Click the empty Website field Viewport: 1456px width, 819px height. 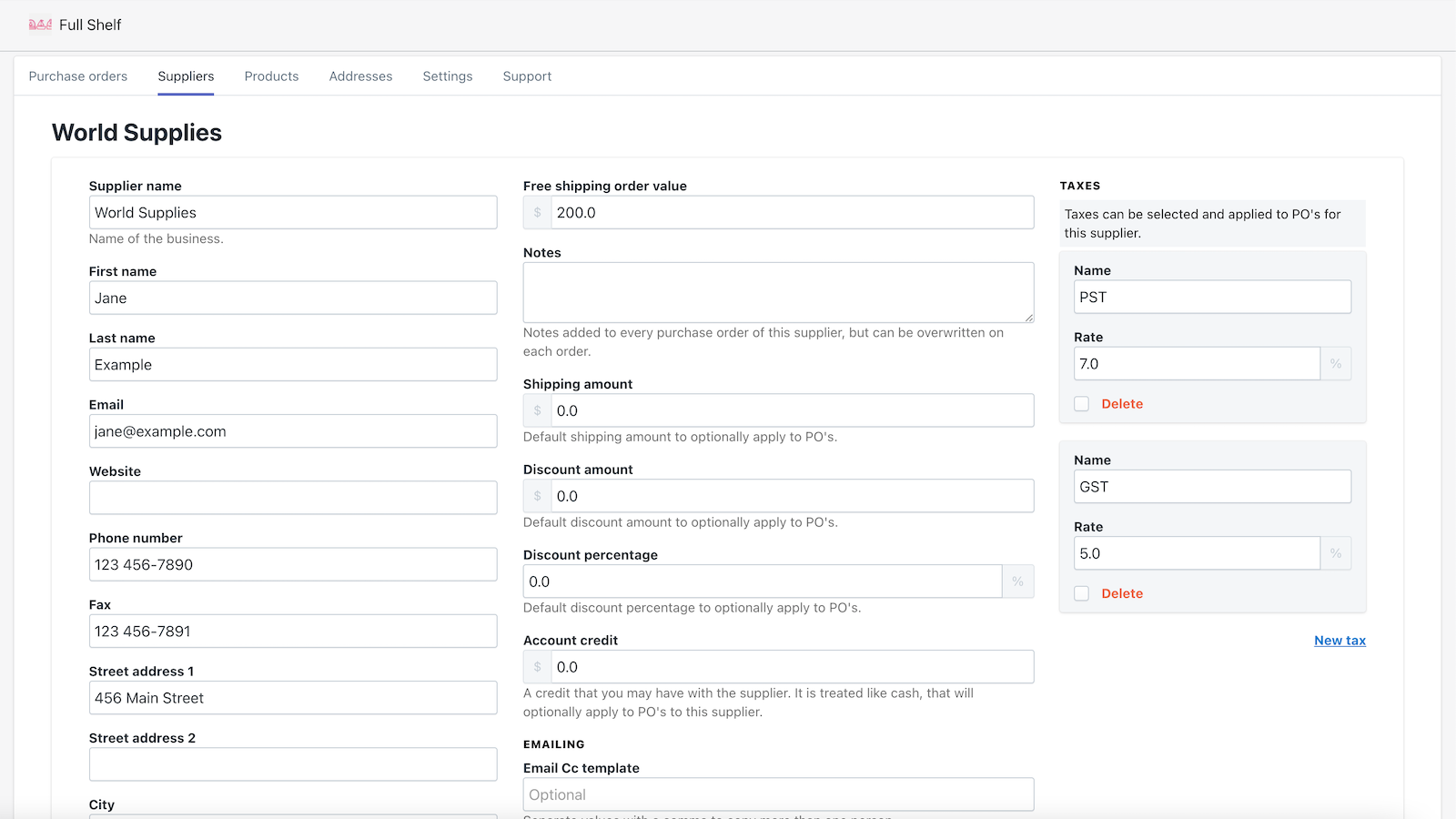click(293, 498)
